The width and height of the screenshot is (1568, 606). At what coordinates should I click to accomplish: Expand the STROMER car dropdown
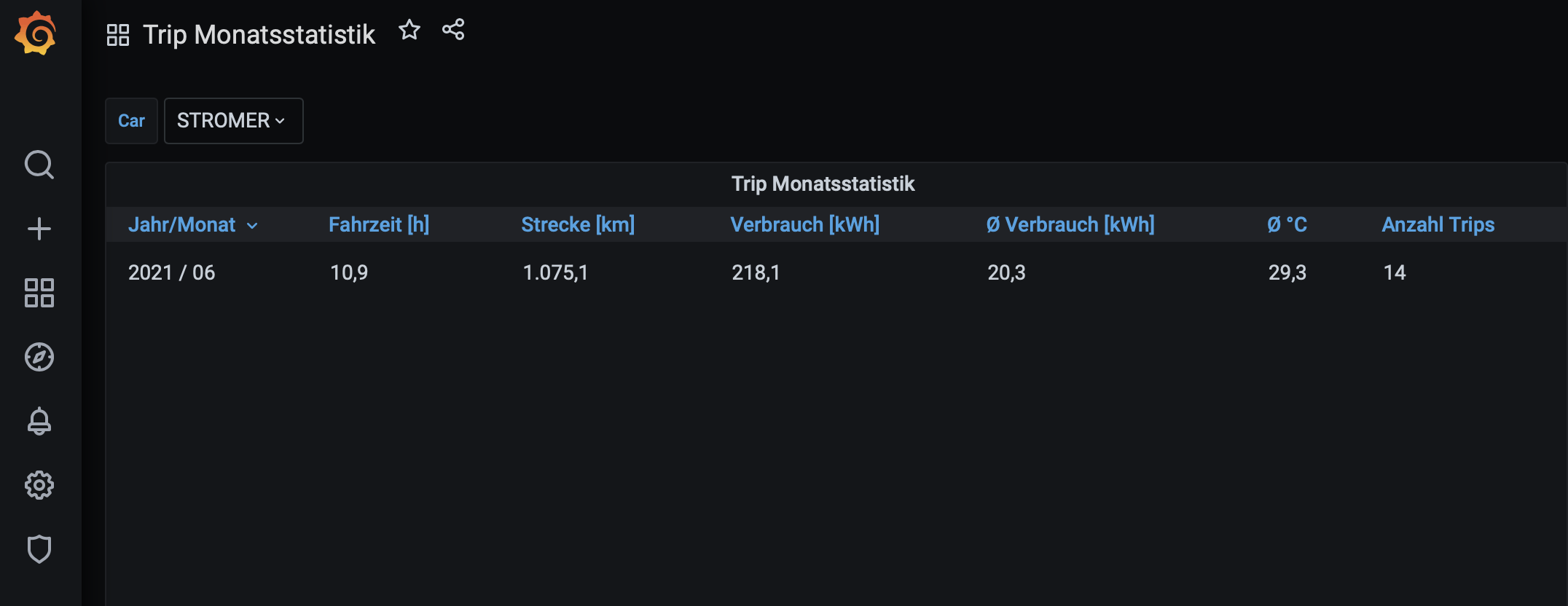click(x=233, y=121)
